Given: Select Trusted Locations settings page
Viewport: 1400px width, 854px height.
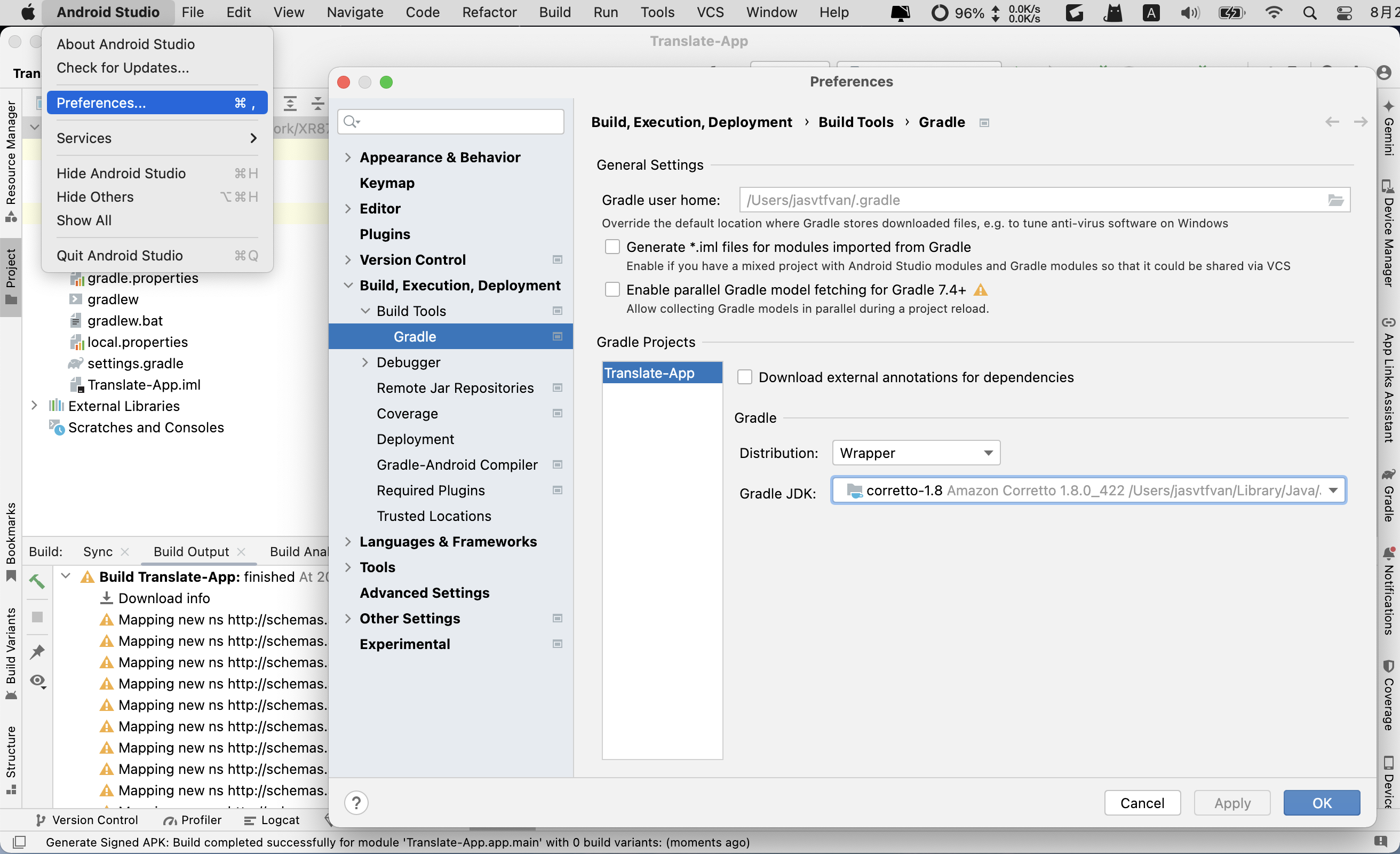Looking at the screenshot, I should pyautogui.click(x=434, y=516).
